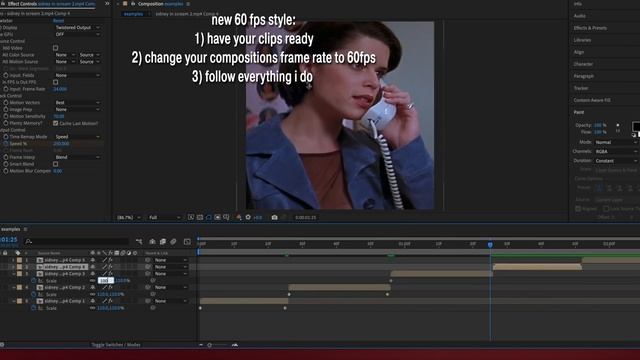Toggle the Cache Last Motion checkbox

56,123
